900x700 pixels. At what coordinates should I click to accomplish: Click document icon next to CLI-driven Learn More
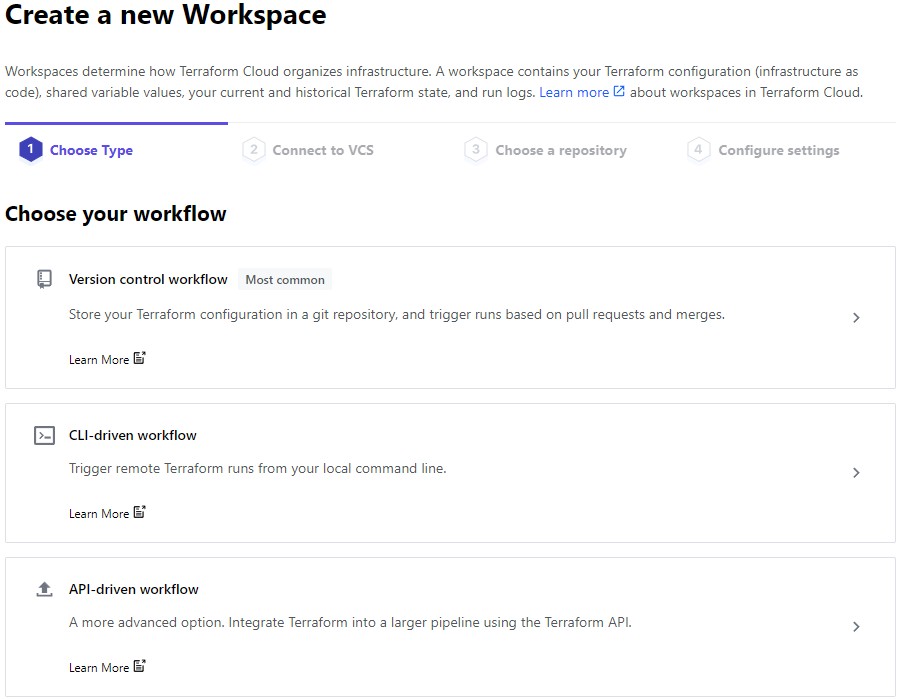tap(139, 512)
